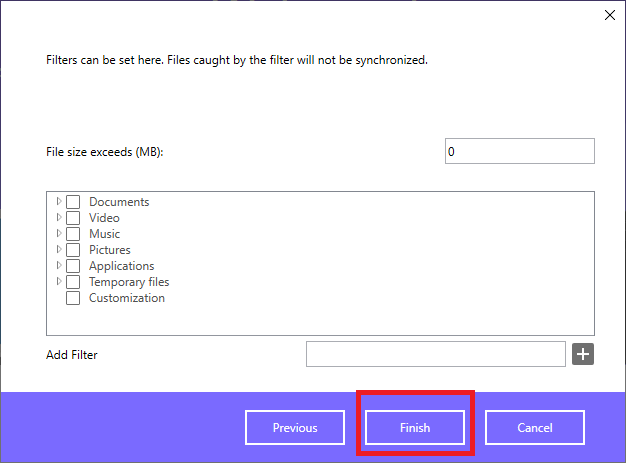626x463 pixels.
Task: Expand the Video category arrow
Action: [x=59, y=217]
